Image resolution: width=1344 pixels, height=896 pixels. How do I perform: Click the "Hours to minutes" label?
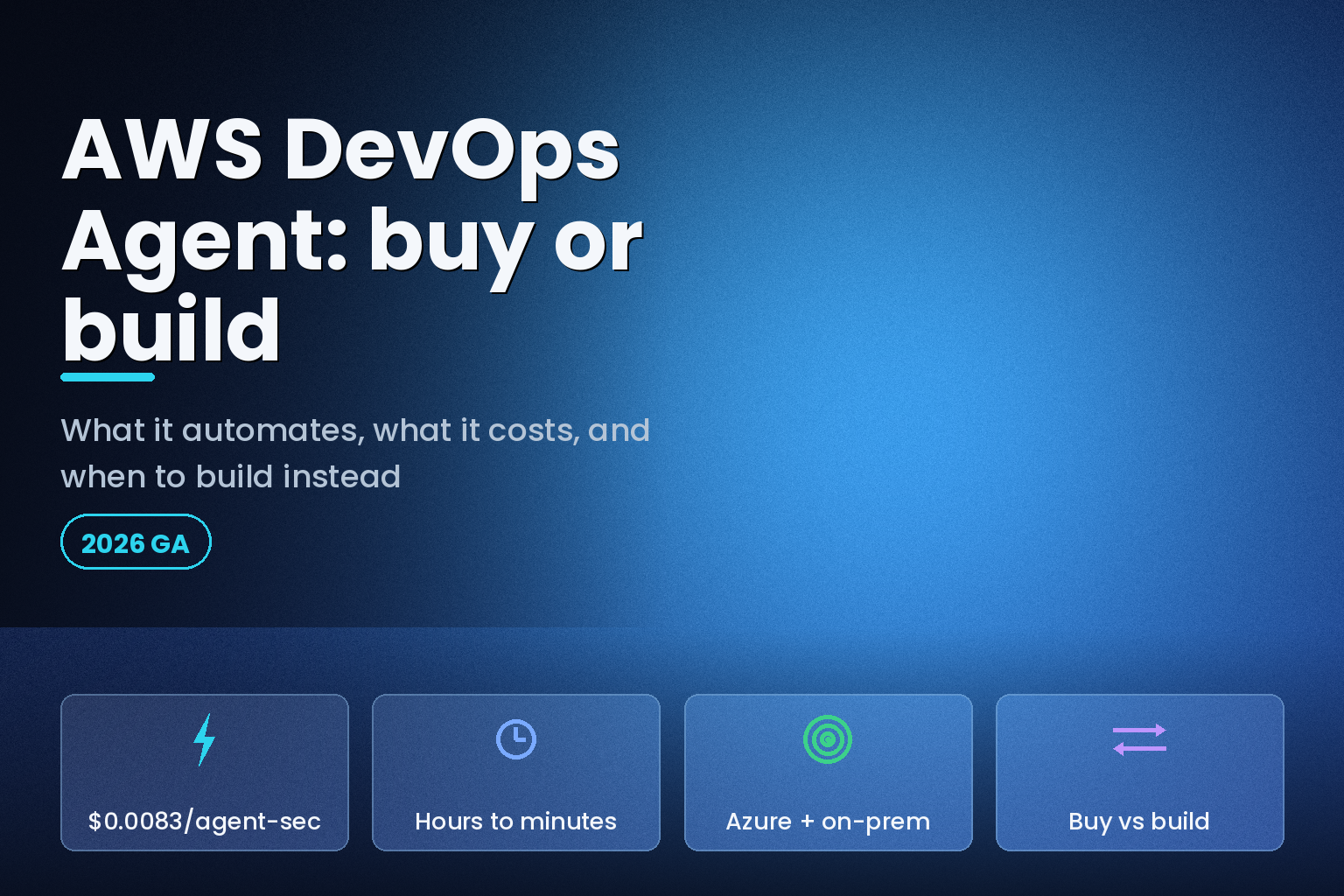[x=516, y=822]
